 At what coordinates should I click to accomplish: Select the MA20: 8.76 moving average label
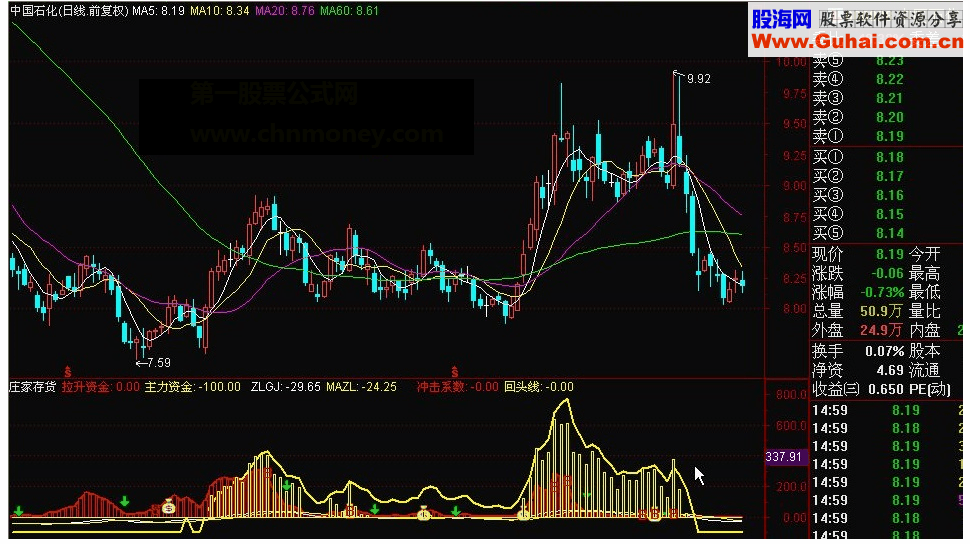click(x=285, y=11)
